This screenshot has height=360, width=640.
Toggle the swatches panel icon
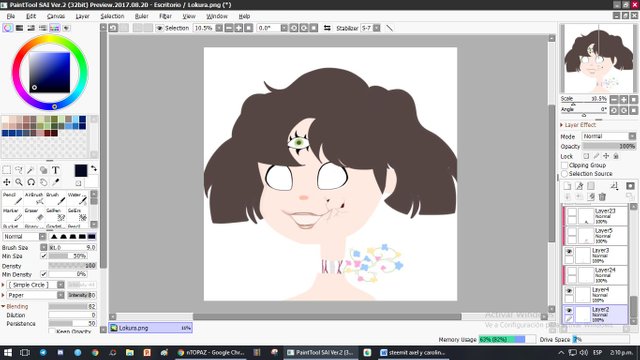[54, 28]
